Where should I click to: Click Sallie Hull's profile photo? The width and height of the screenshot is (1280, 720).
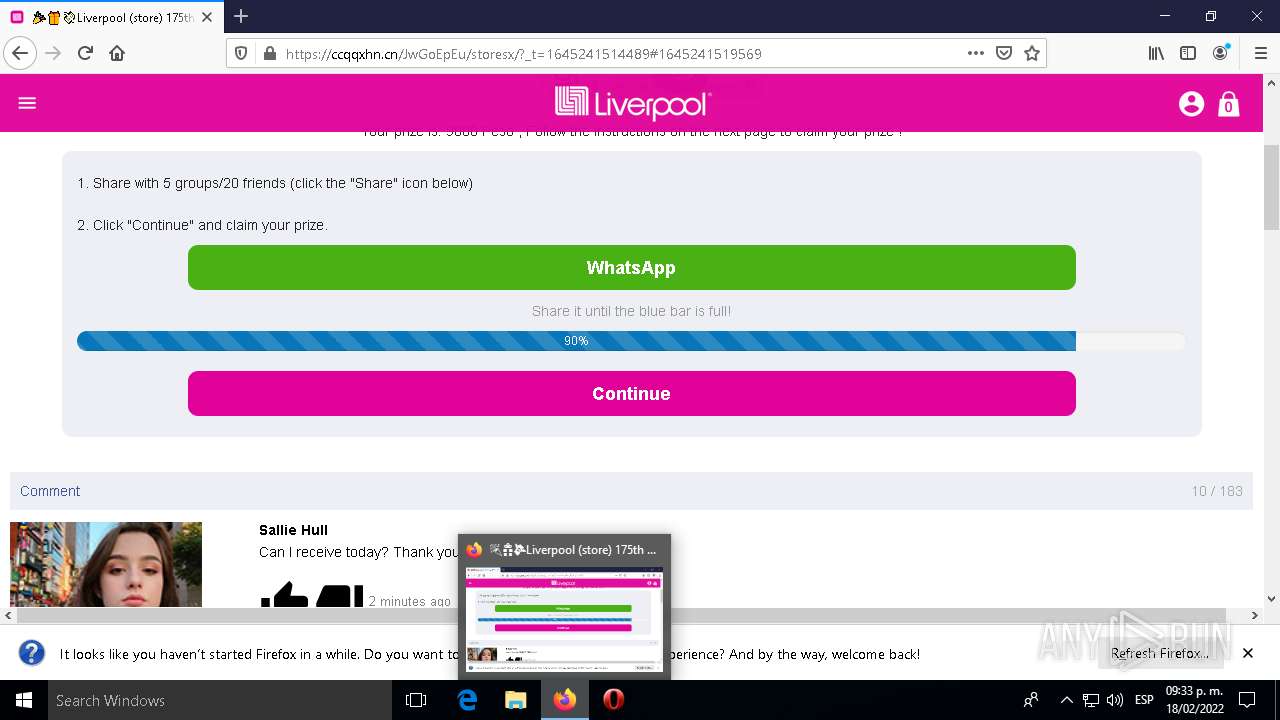106,564
